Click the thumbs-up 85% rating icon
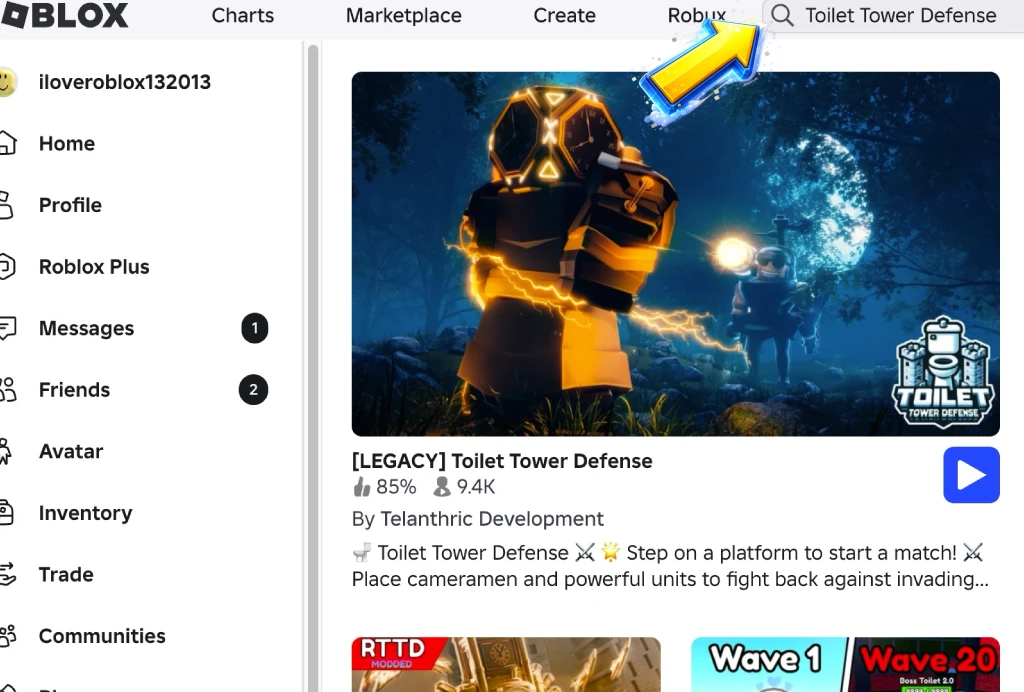This screenshot has width=1024, height=692. click(x=361, y=486)
